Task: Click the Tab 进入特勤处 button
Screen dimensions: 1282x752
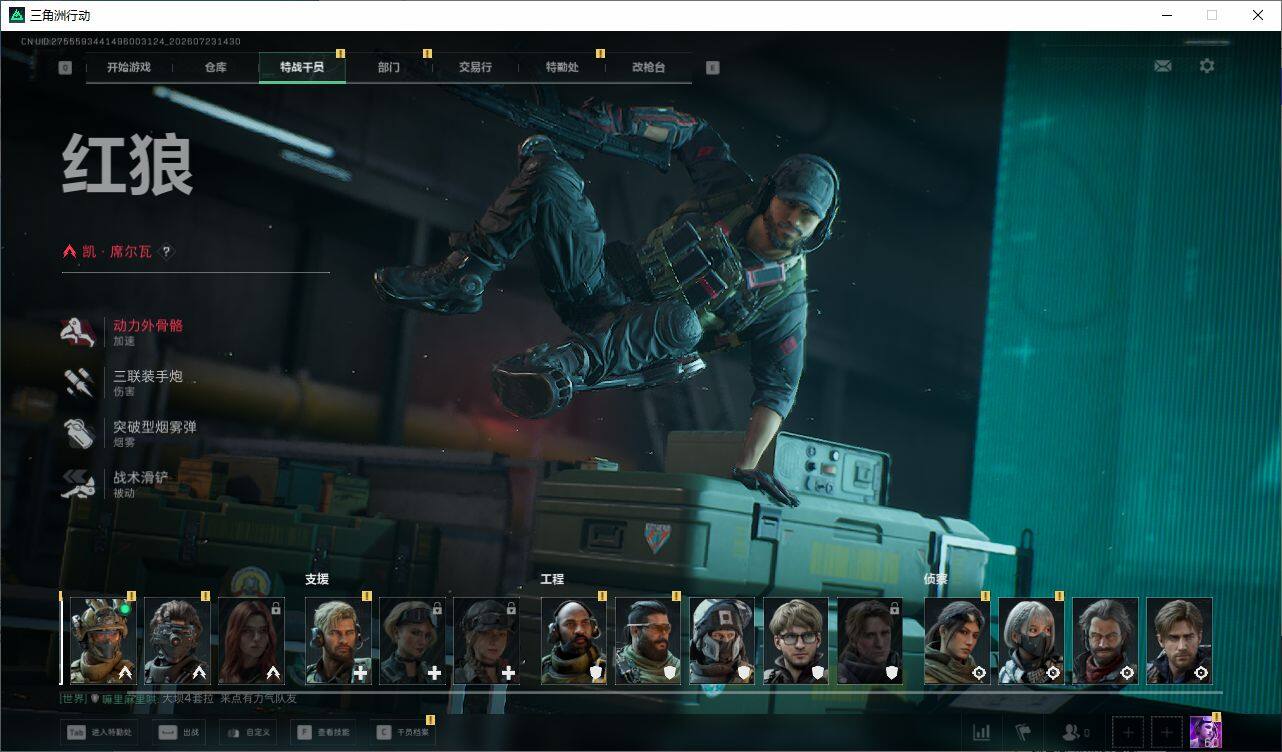Action: point(99,732)
